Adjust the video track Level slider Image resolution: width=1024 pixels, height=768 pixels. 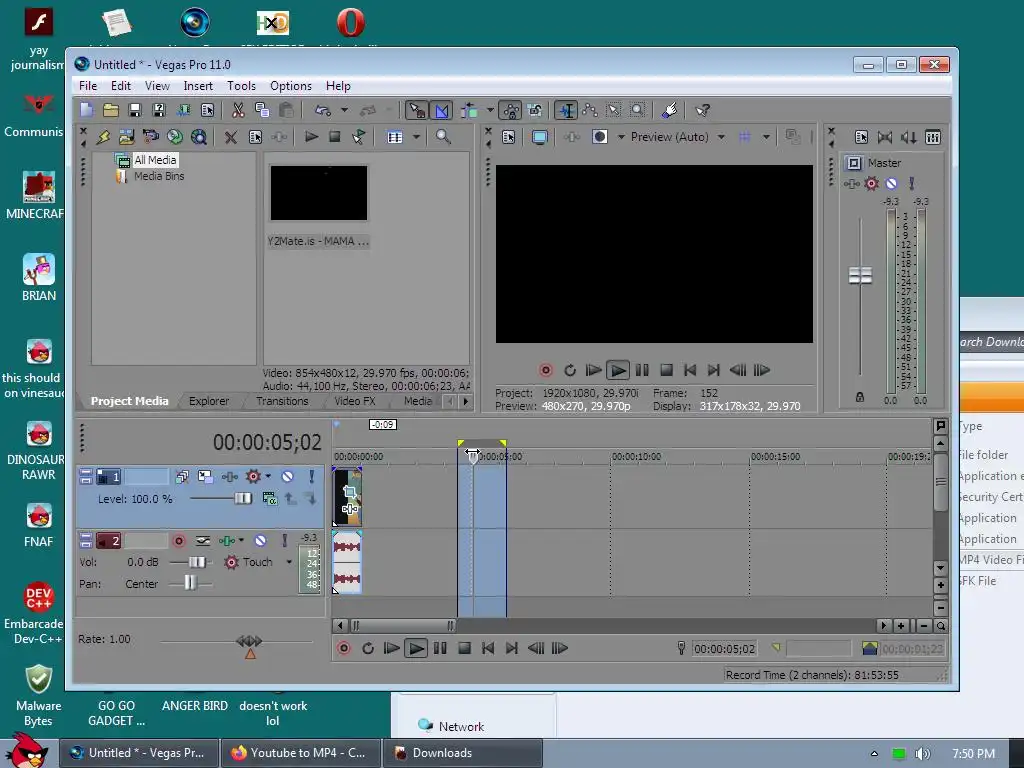click(x=243, y=499)
